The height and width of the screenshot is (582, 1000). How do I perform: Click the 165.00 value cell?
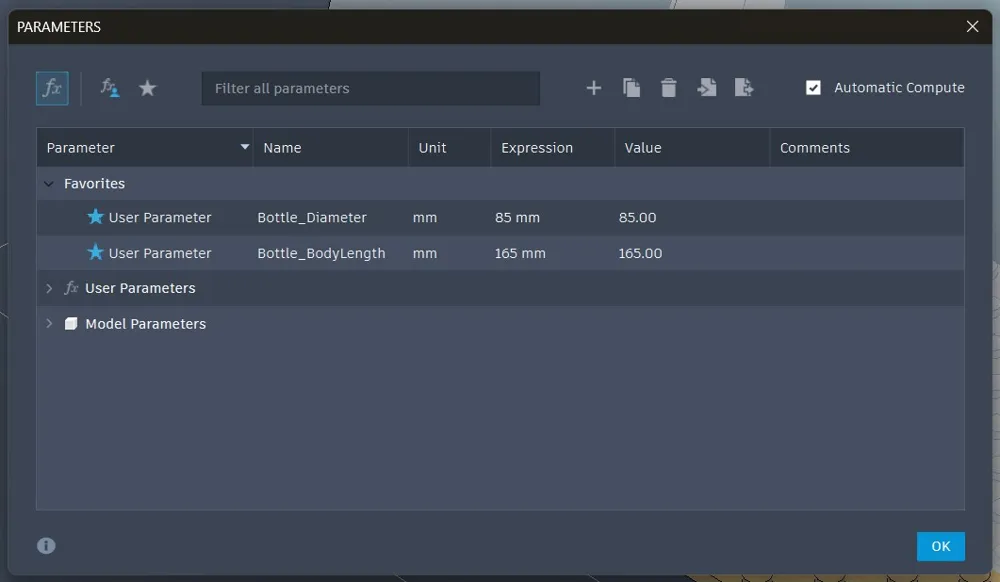click(x=640, y=253)
